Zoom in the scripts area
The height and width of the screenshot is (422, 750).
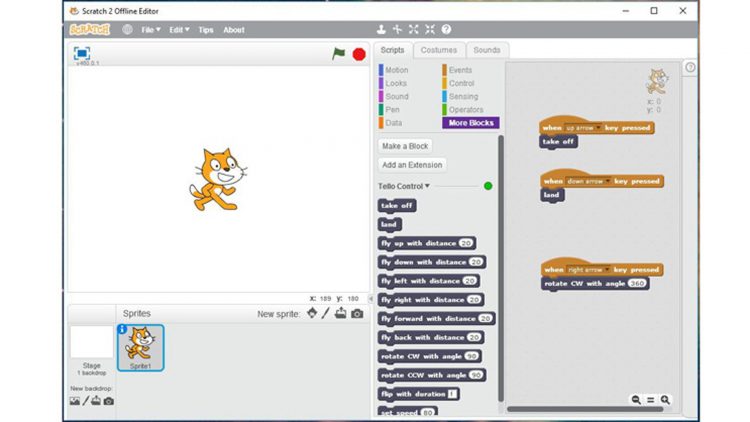click(x=665, y=400)
